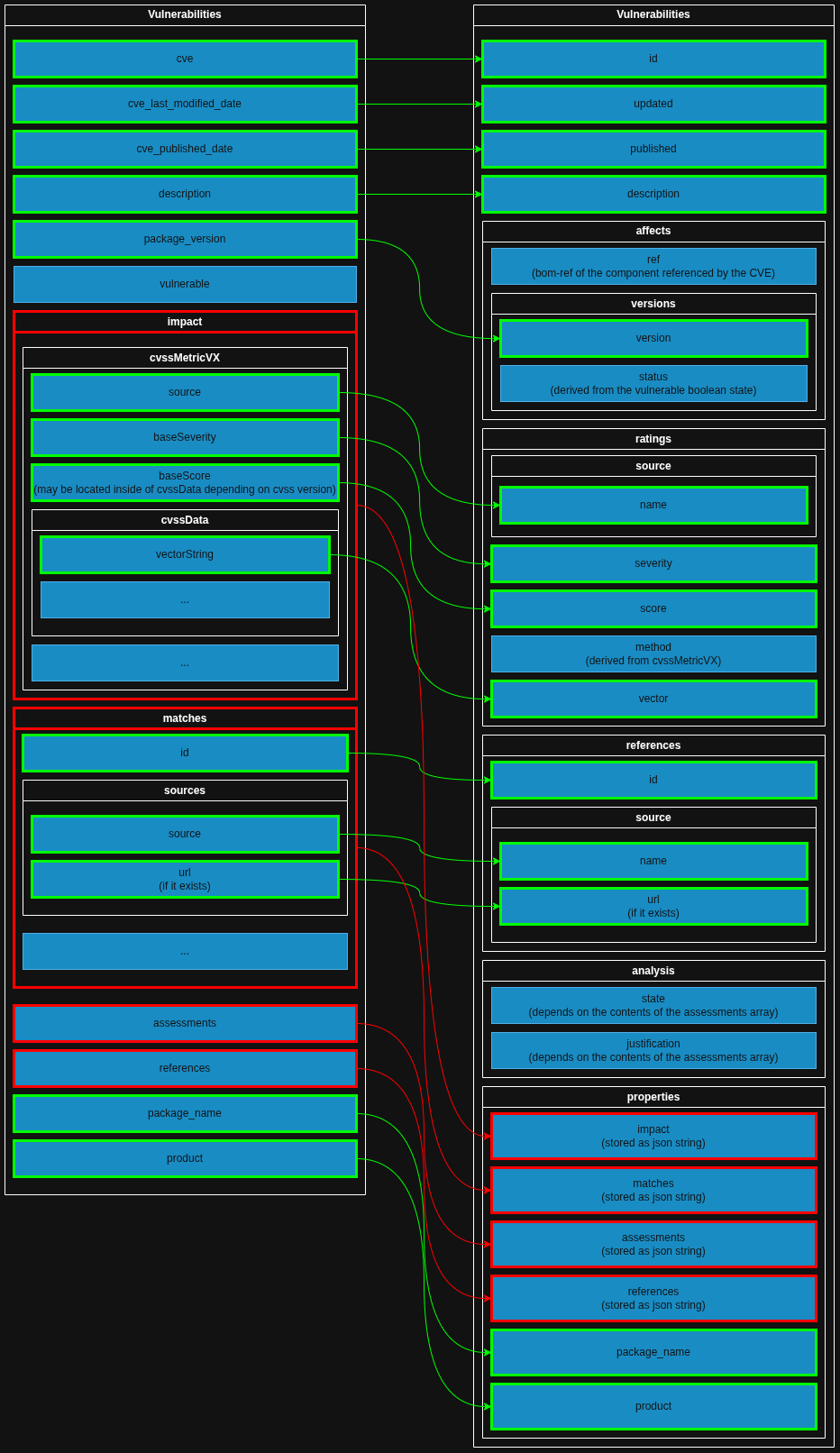Select the plain assessments box

(x=185, y=1023)
